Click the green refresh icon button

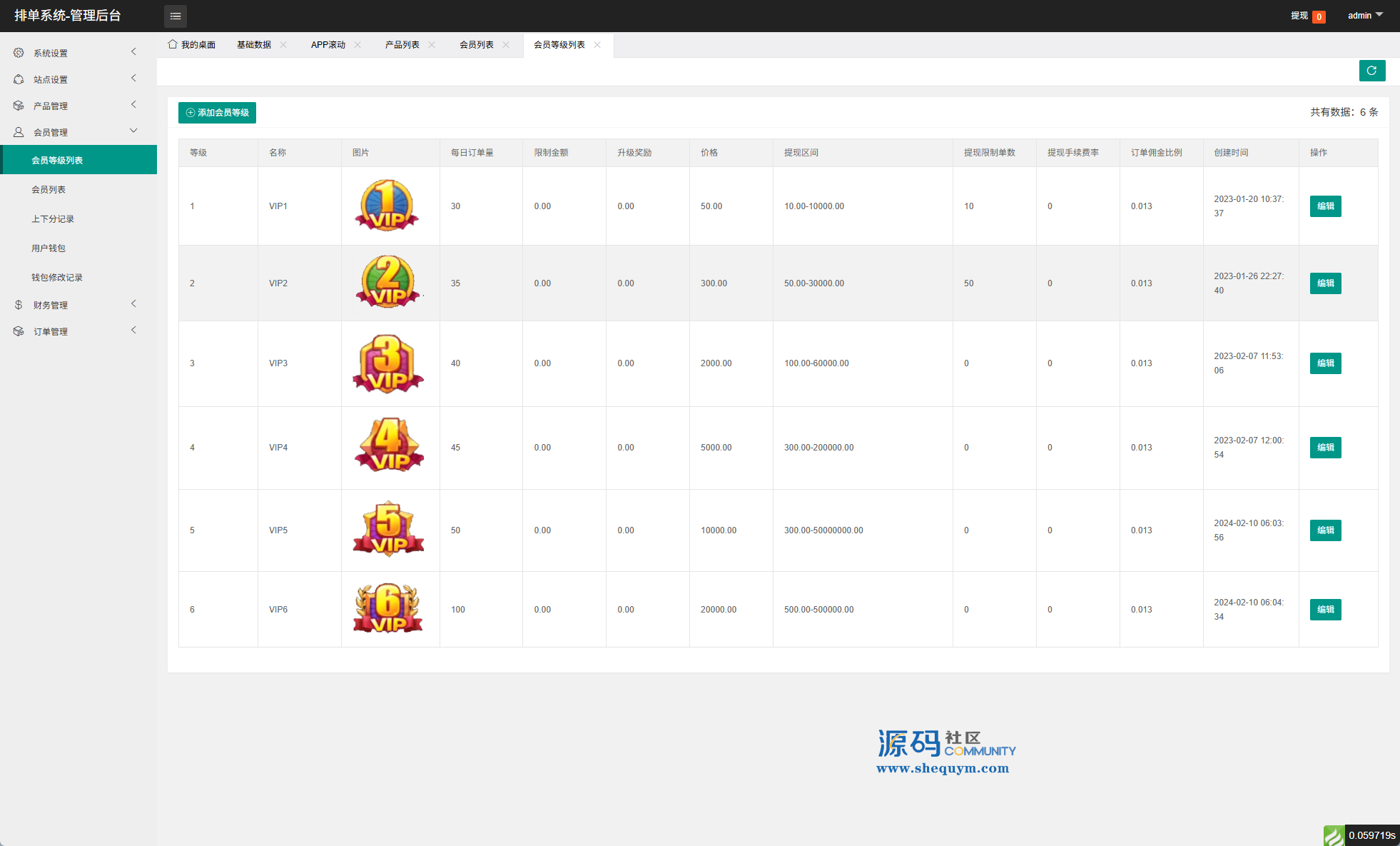pyautogui.click(x=1371, y=71)
